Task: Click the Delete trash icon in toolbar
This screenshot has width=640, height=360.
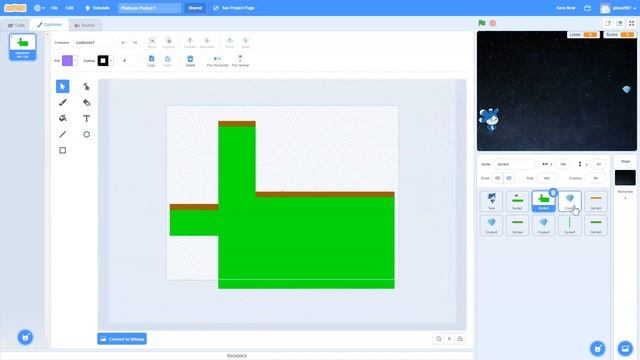Action: [190, 61]
